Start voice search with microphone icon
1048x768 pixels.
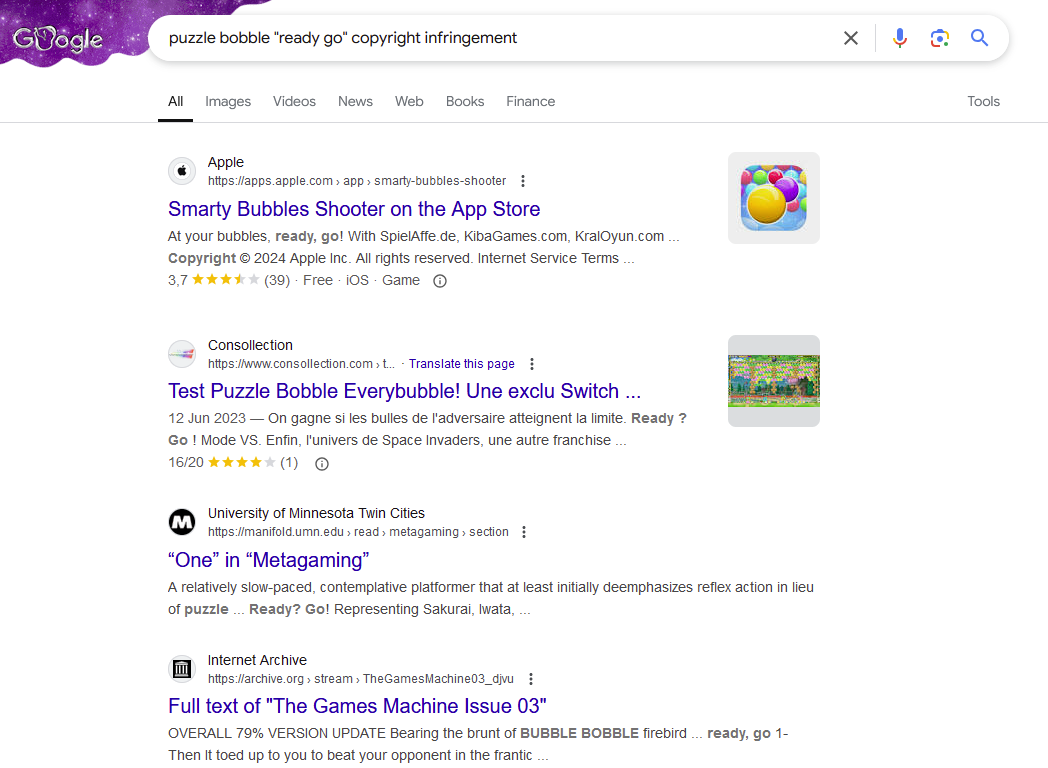[900, 38]
